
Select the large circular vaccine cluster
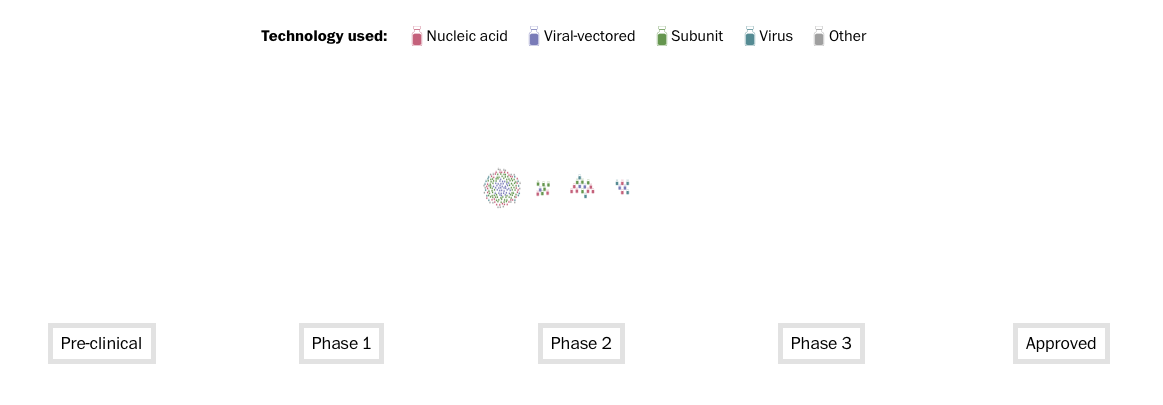(502, 188)
